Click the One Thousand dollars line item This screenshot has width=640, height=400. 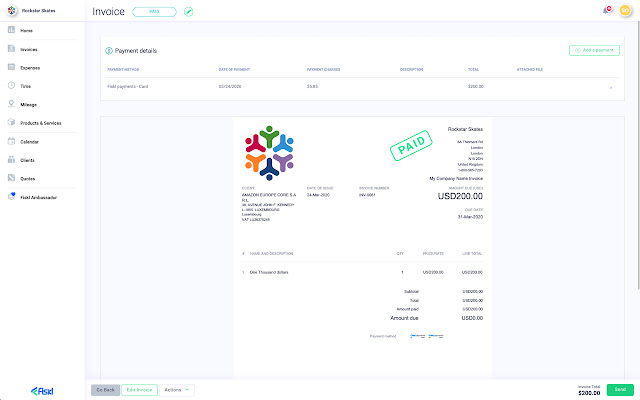269,272
